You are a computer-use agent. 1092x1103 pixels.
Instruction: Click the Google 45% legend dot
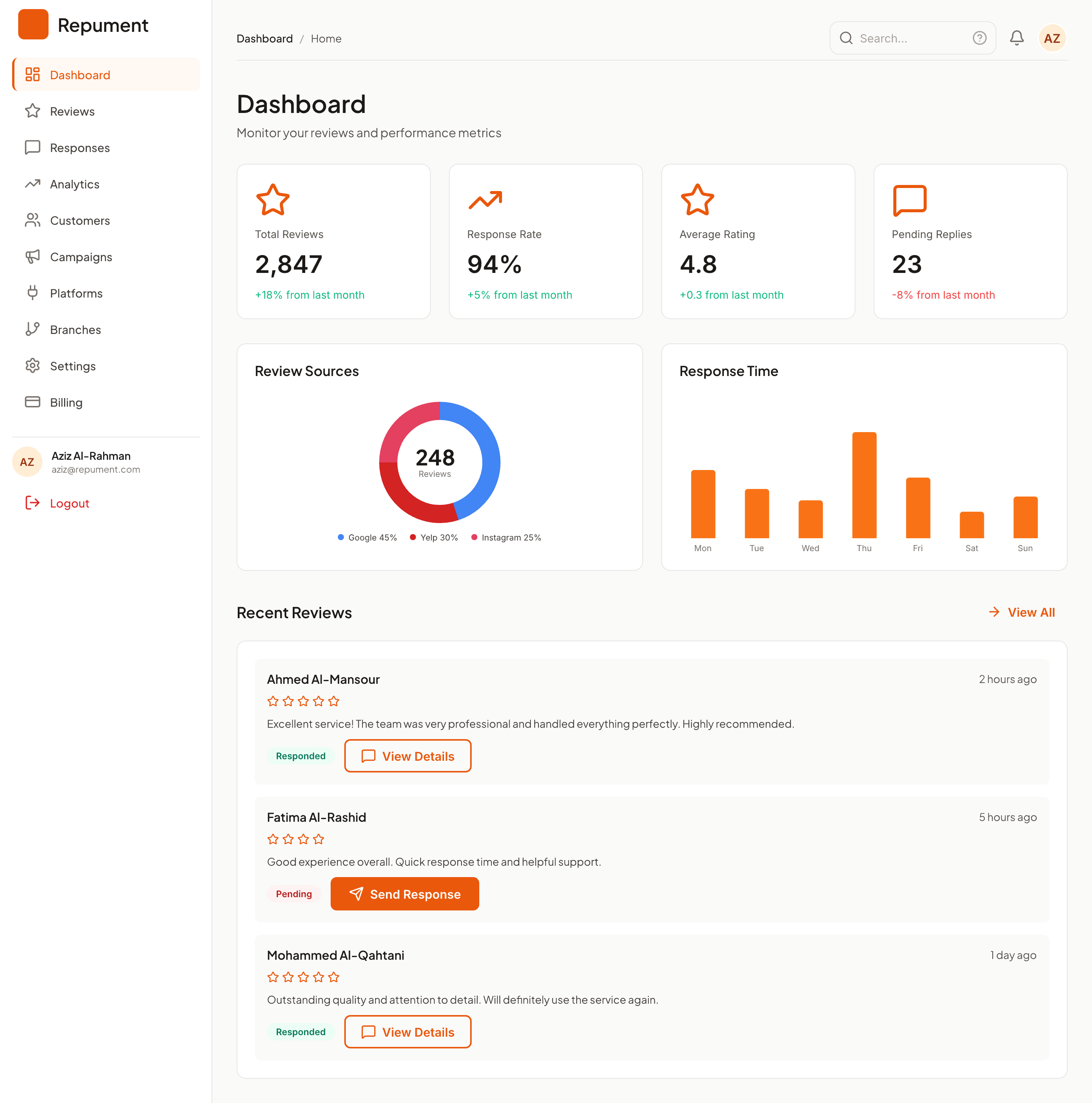pyautogui.click(x=341, y=537)
